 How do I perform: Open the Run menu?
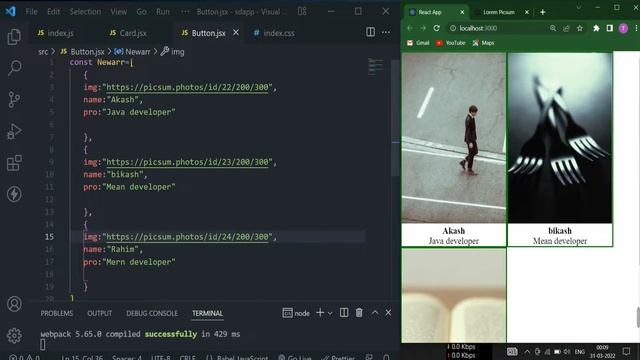[163, 12]
